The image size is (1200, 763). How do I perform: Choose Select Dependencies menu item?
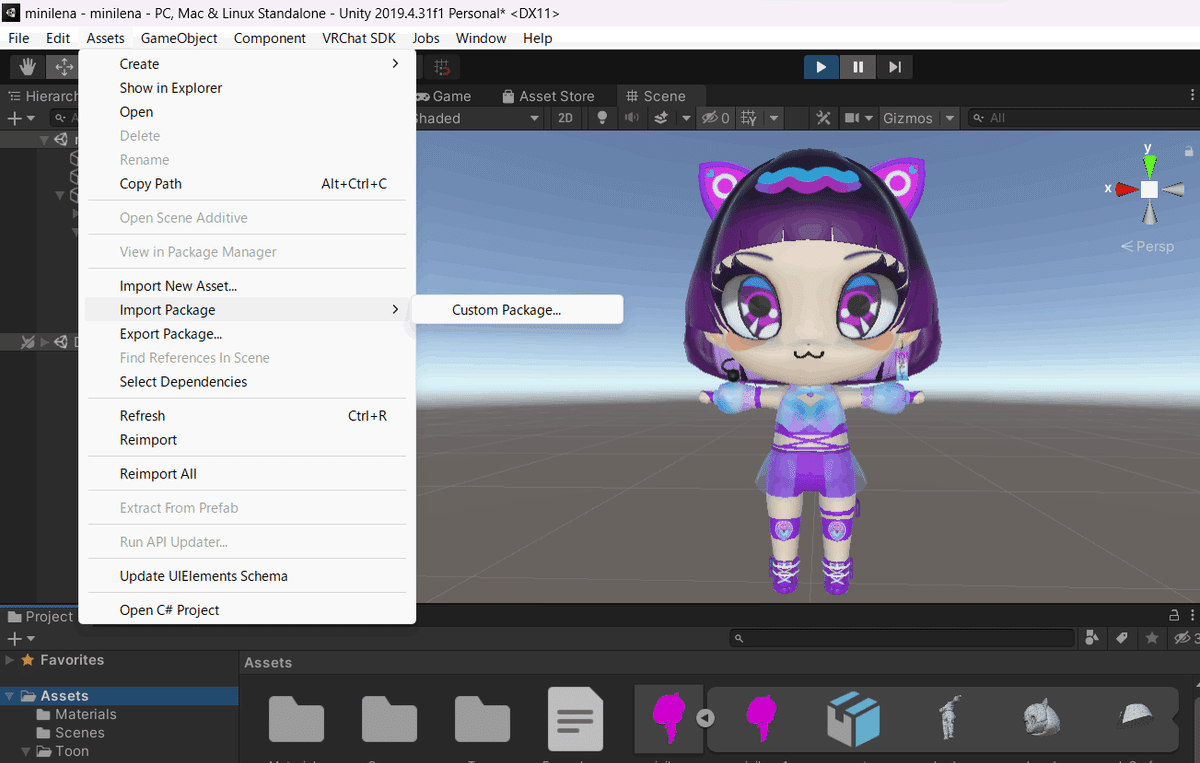[248, 382]
